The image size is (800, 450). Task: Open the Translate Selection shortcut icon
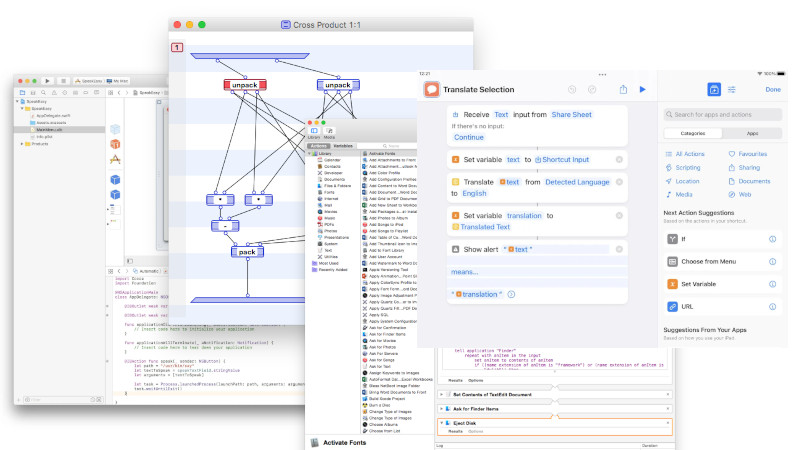[x=431, y=89]
